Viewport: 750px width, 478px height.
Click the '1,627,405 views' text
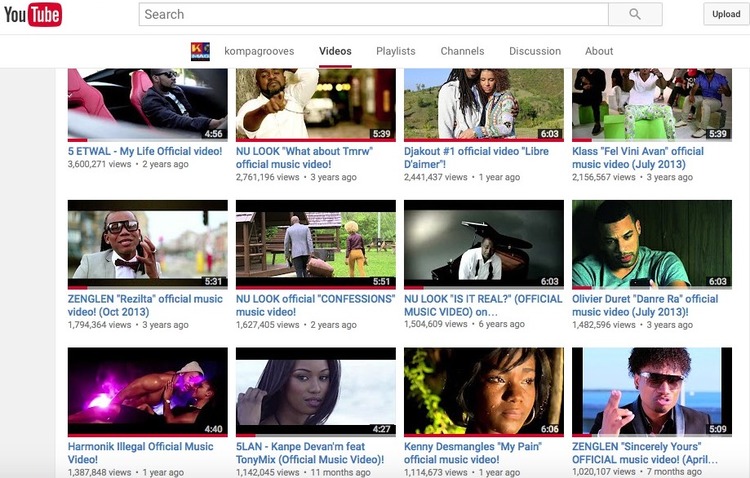click(x=267, y=325)
